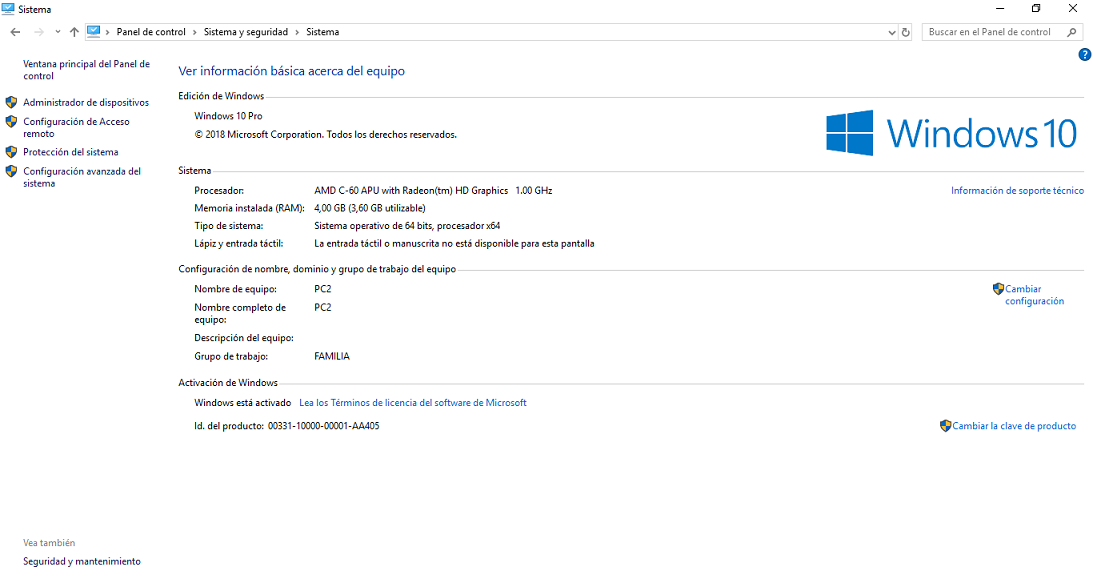The image size is (1093, 583).
Task: Click shield icon beside Configuración de Acceso remoto
Action: click(x=11, y=121)
